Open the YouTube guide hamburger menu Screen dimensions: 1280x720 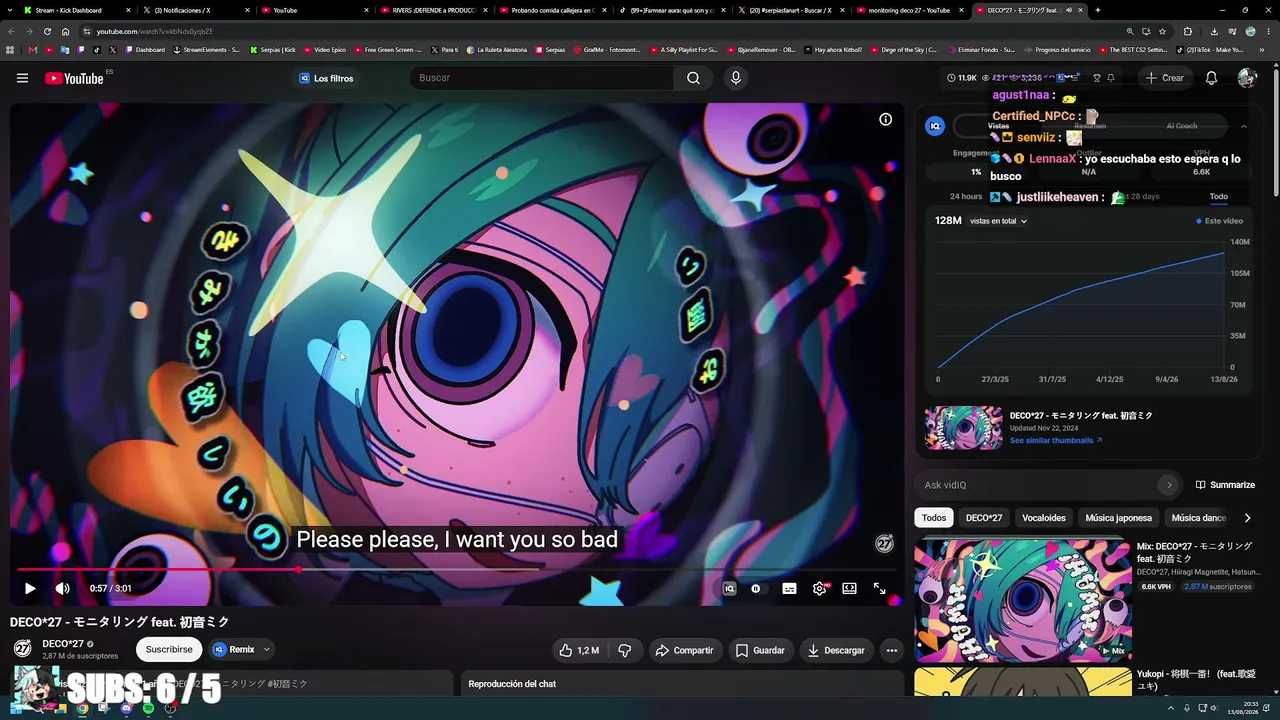coord(22,78)
